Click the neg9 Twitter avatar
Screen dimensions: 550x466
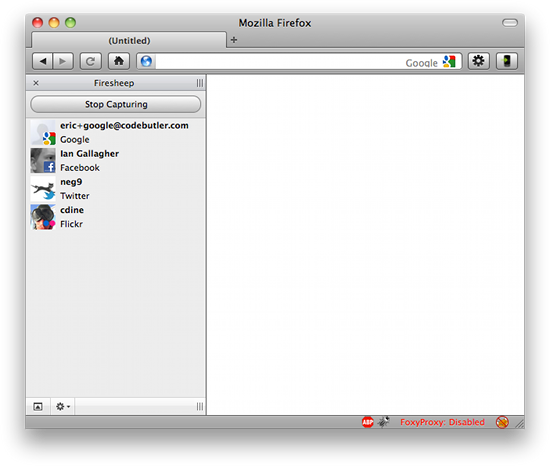point(43,189)
